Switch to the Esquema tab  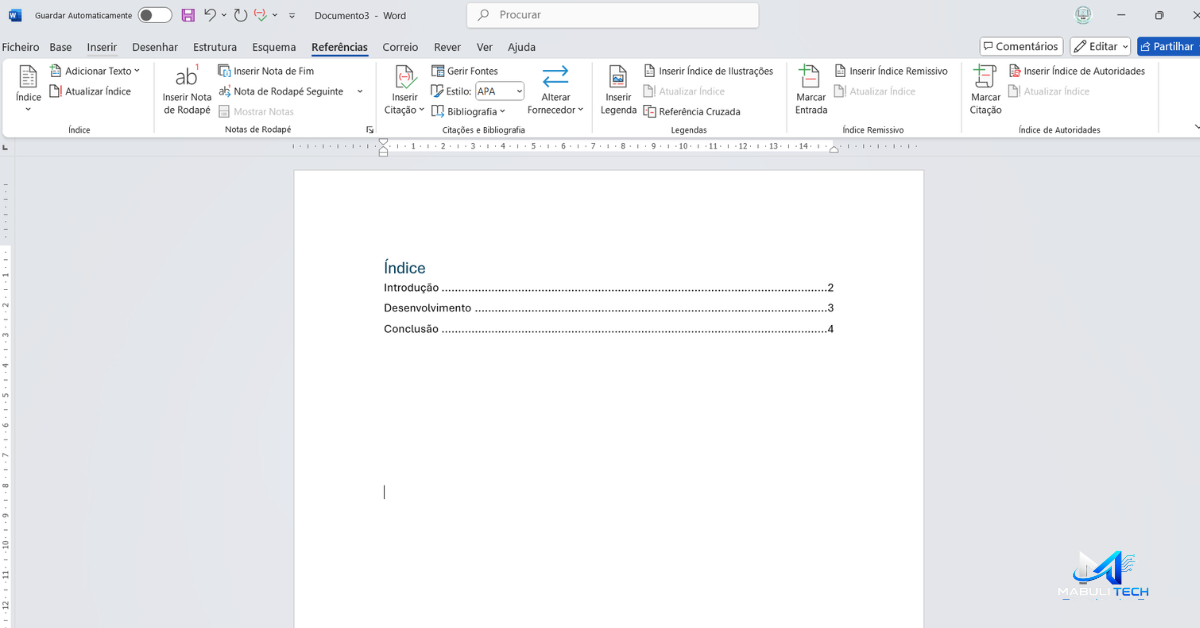pyautogui.click(x=274, y=47)
